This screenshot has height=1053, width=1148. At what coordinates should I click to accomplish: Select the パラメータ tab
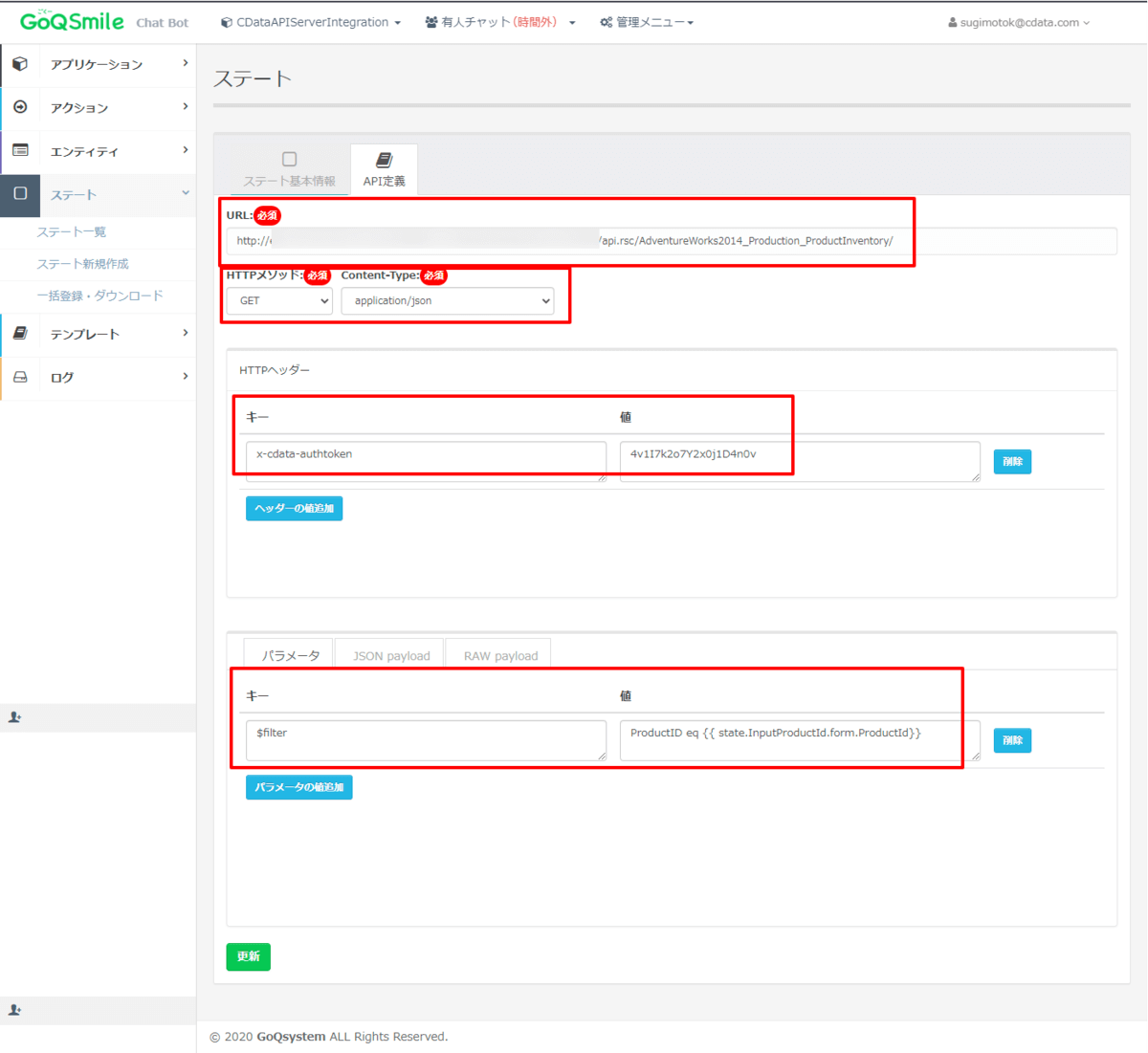(x=289, y=655)
